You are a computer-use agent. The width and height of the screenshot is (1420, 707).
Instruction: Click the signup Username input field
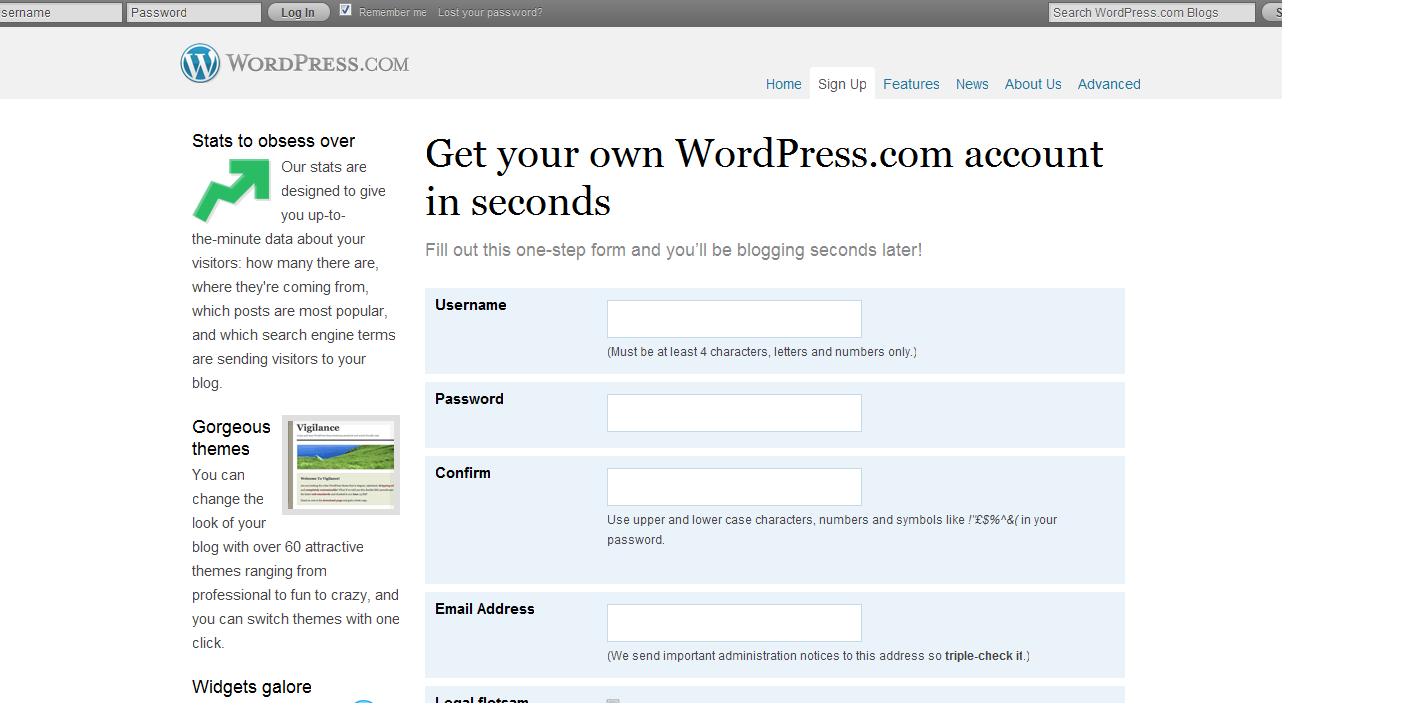click(x=734, y=319)
